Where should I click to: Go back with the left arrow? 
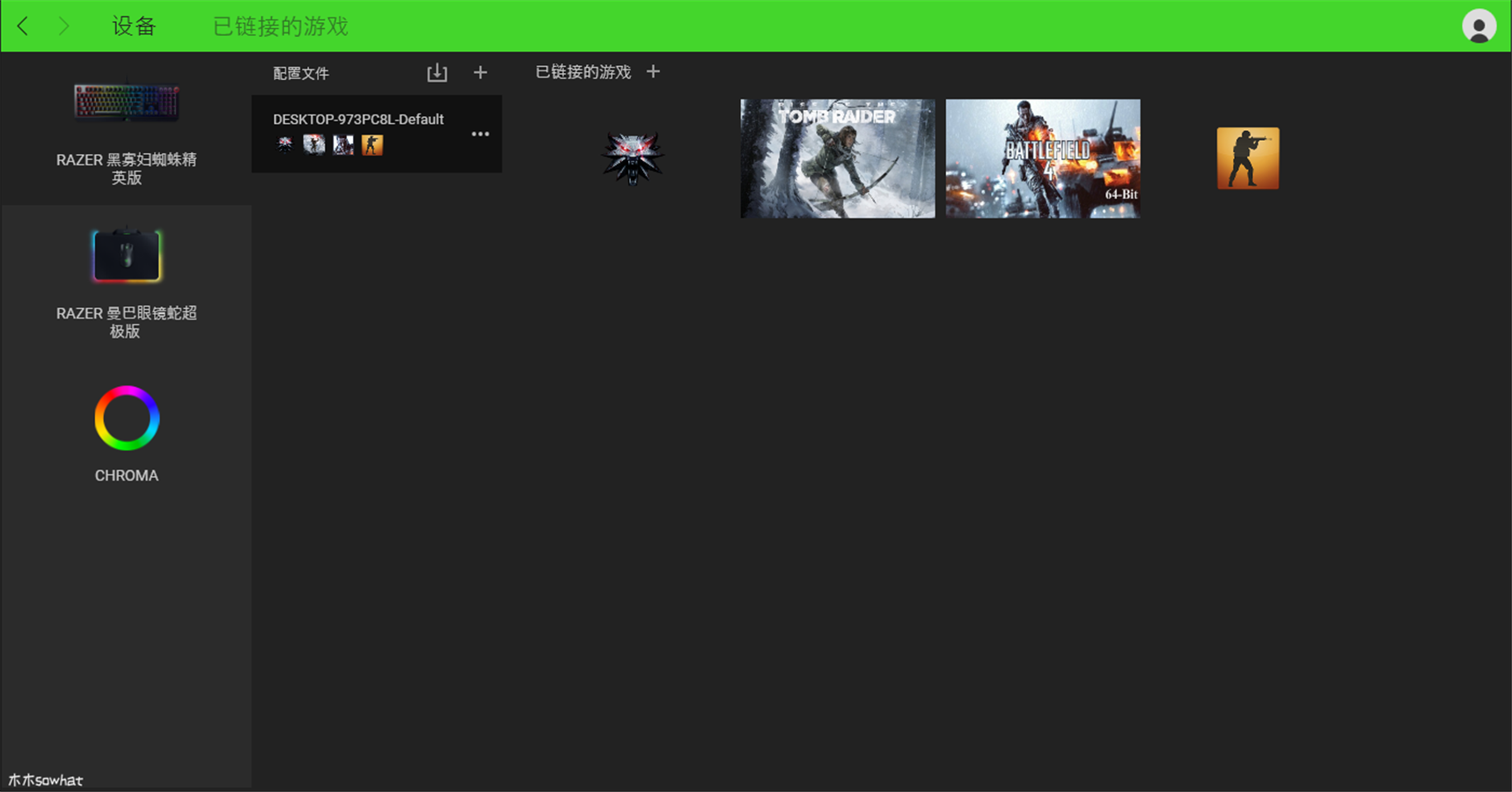[x=23, y=26]
